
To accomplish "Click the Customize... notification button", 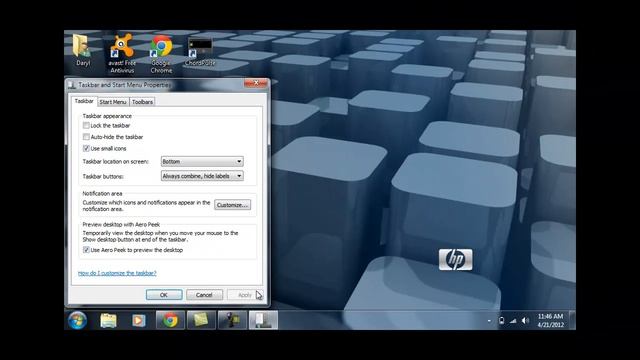I will point(232,205).
